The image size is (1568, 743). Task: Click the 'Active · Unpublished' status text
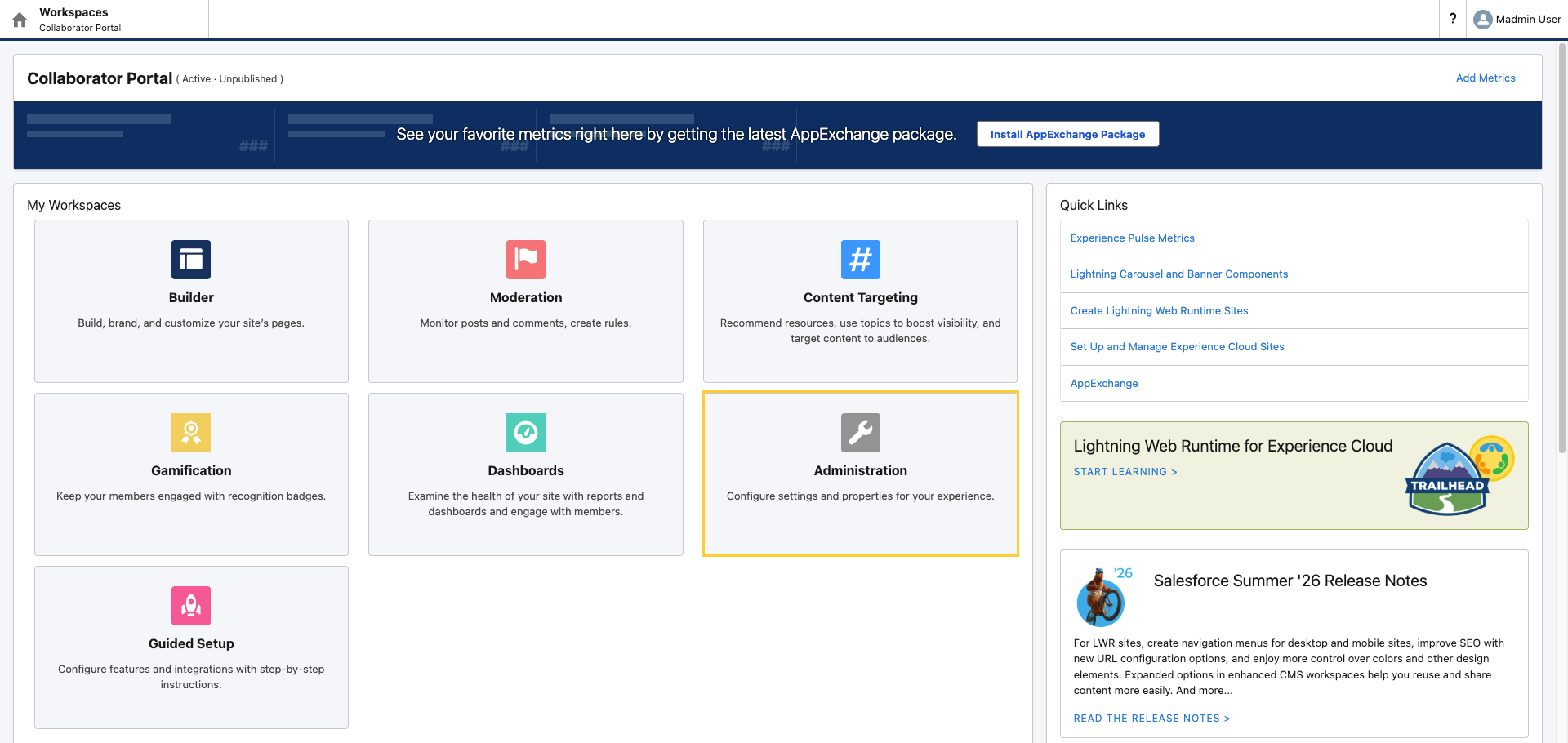point(229,79)
